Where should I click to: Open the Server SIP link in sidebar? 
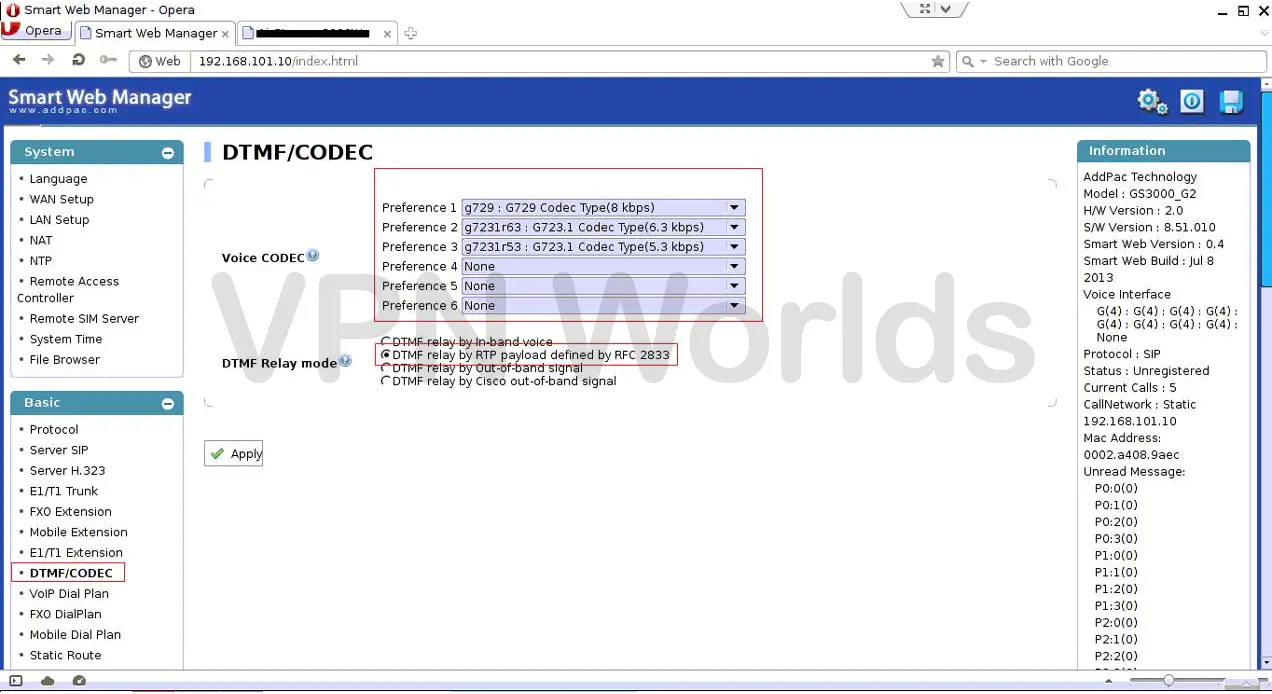click(58, 450)
